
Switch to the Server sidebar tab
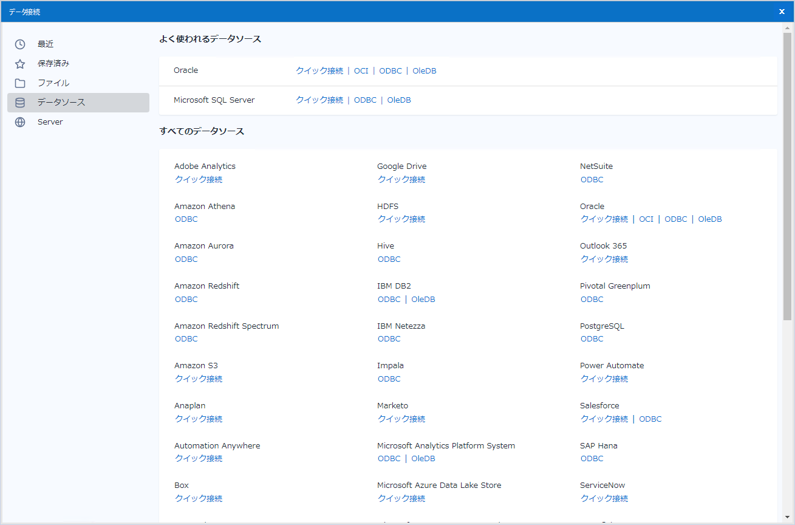[78, 122]
